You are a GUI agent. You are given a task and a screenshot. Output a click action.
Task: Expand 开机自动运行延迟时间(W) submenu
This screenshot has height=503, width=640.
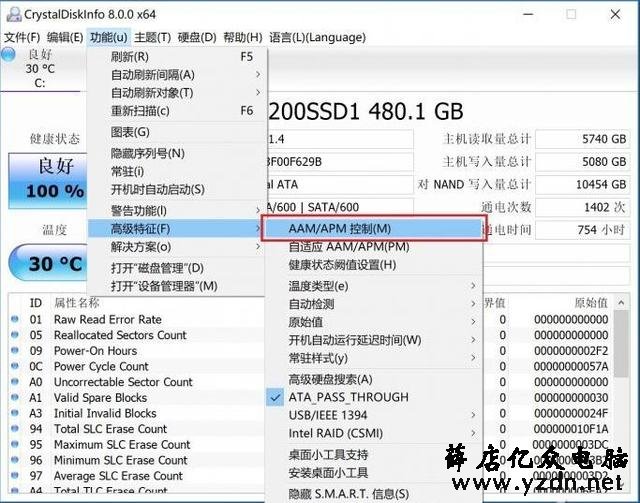373,340
